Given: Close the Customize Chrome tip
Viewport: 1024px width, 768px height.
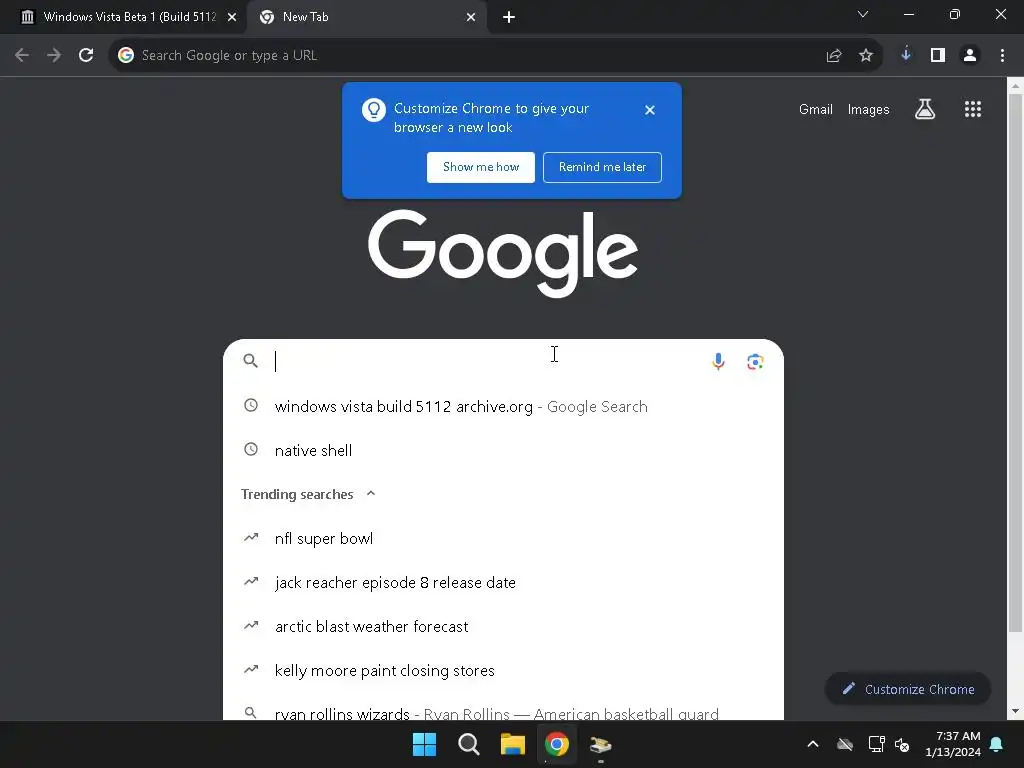Looking at the screenshot, I should click(x=649, y=110).
